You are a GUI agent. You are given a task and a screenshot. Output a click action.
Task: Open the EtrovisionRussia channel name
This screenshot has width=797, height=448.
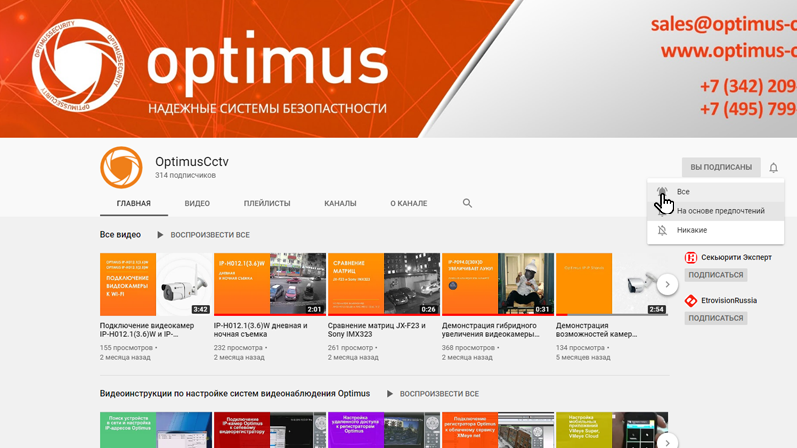tap(729, 301)
